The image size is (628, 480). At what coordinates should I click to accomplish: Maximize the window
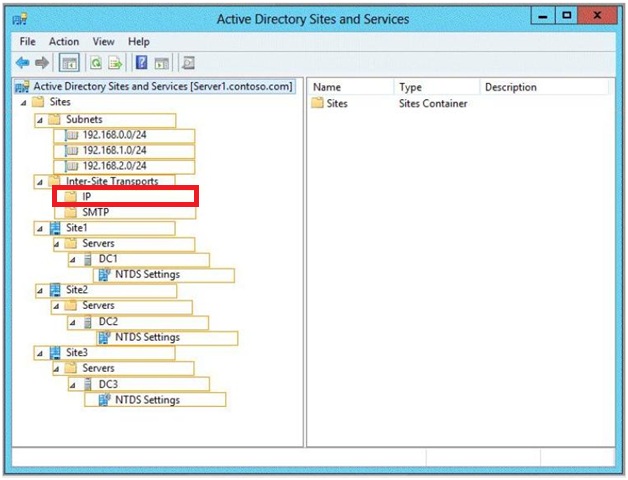click(x=566, y=16)
